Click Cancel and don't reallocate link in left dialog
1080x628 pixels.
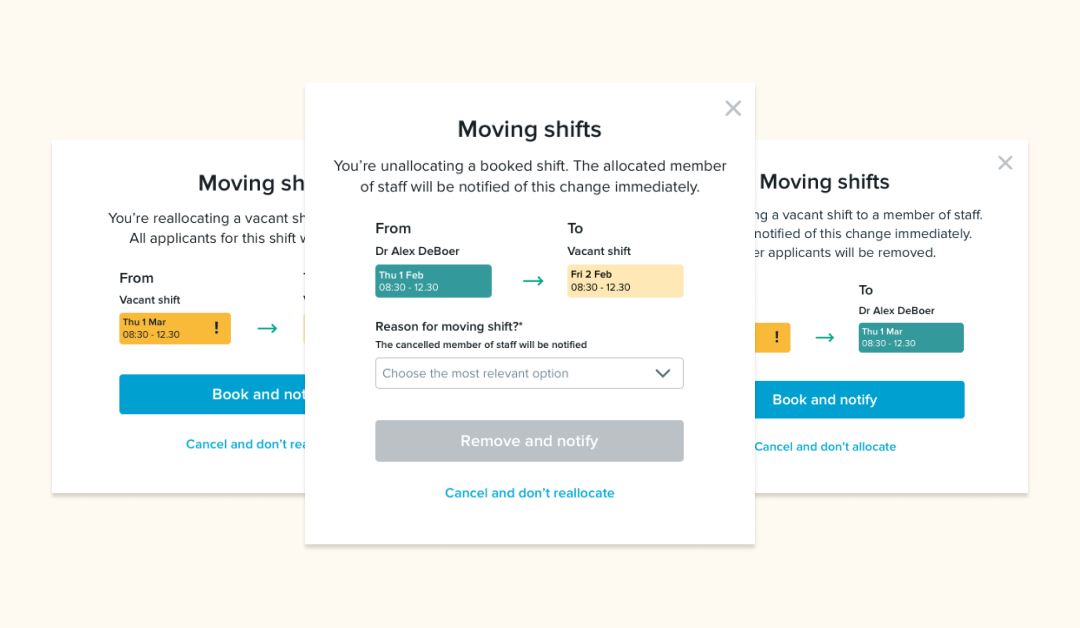point(245,444)
